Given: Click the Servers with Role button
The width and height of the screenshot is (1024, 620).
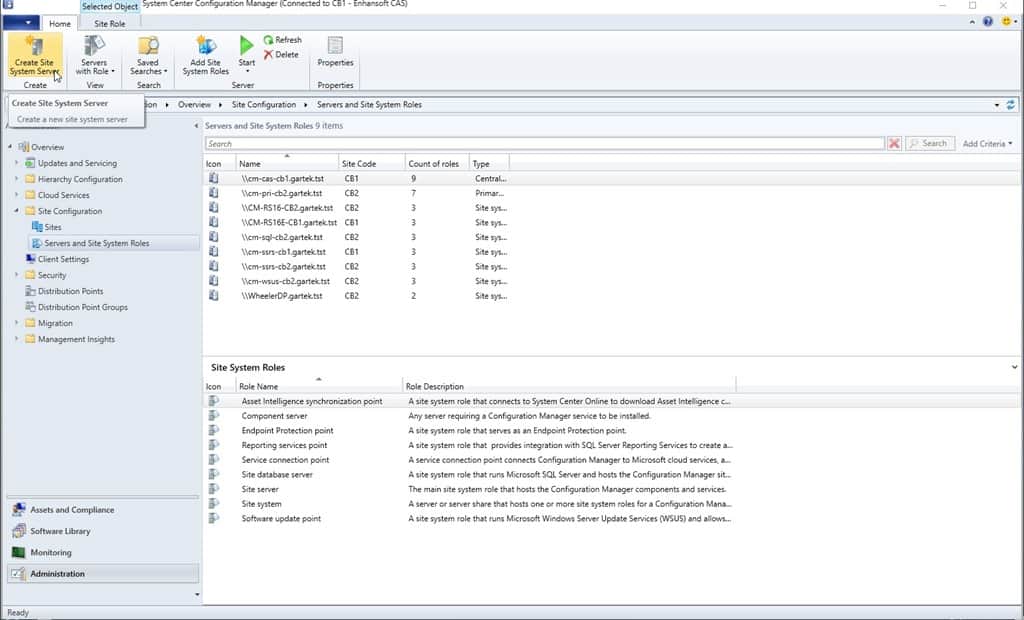Looking at the screenshot, I should tap(95, 55).
